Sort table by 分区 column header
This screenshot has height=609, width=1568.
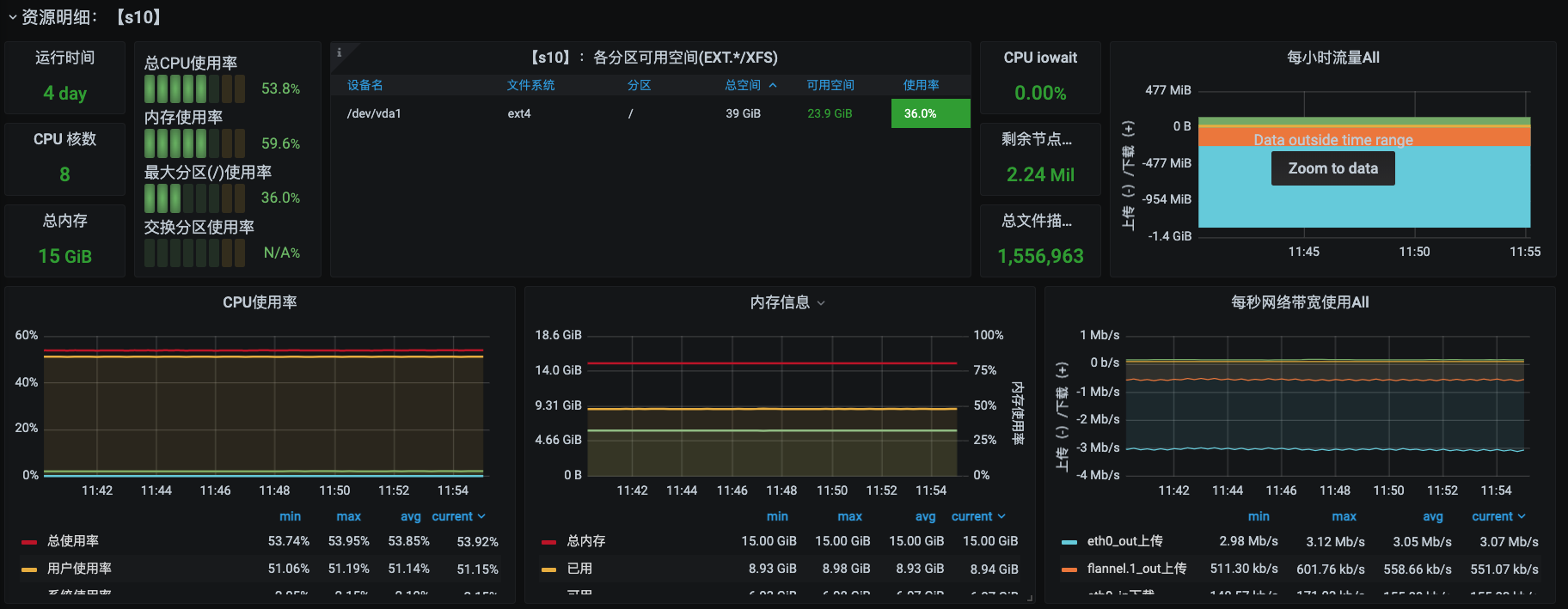tap(639, 85)
